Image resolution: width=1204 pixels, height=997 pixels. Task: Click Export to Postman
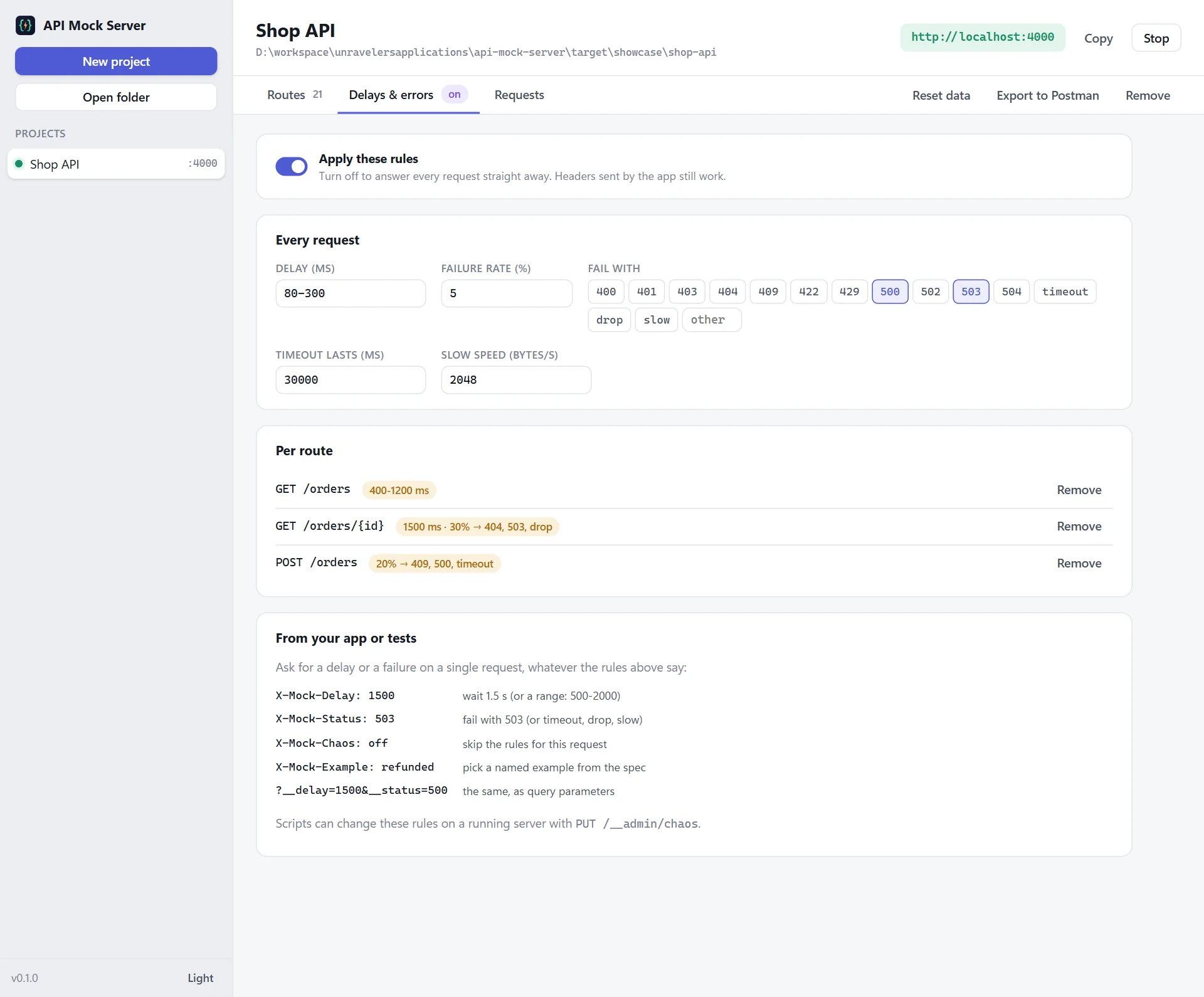point(1047,95)
